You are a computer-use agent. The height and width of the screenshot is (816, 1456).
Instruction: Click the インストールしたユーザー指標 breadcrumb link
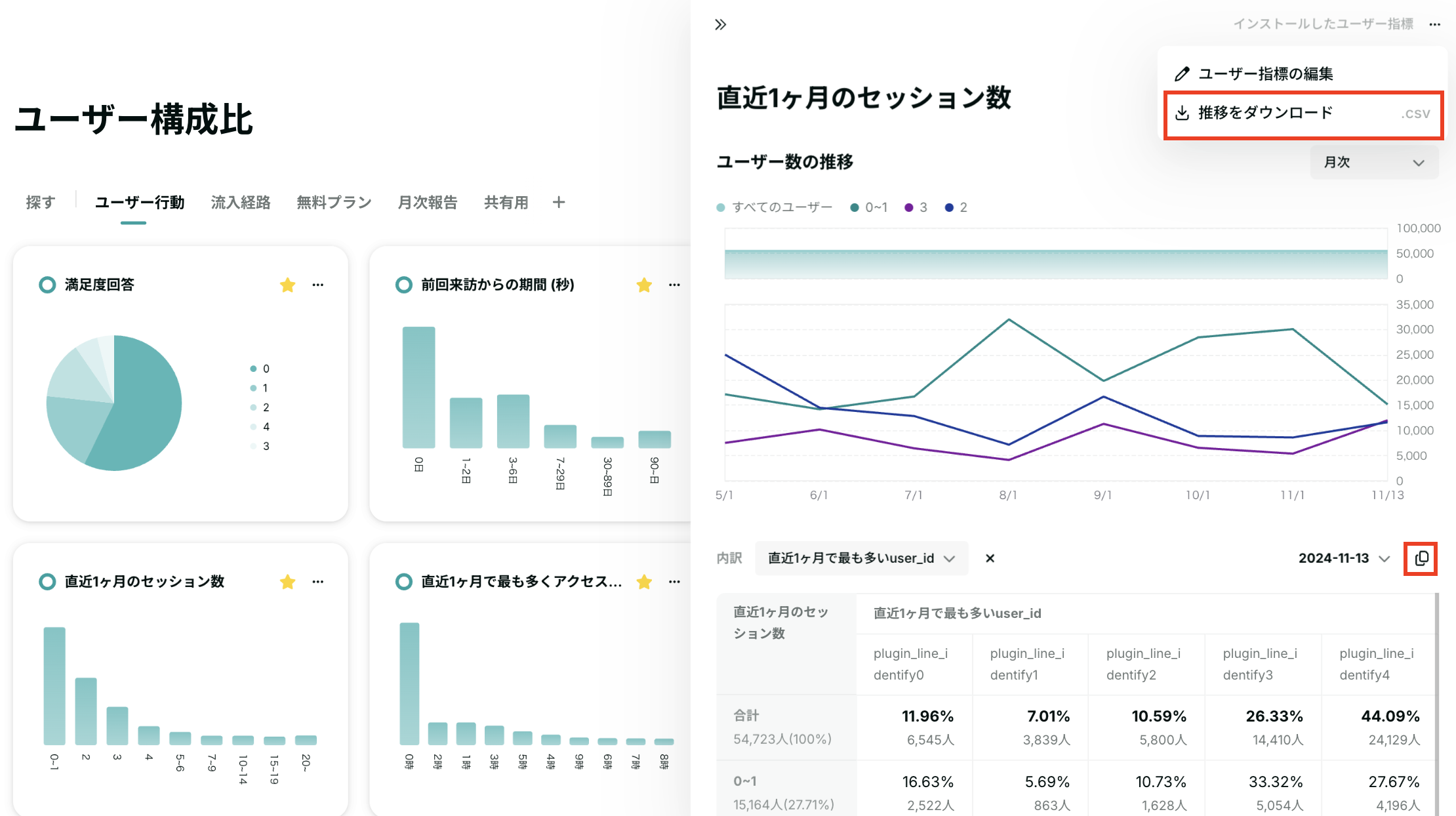[x=1324, y=24]
